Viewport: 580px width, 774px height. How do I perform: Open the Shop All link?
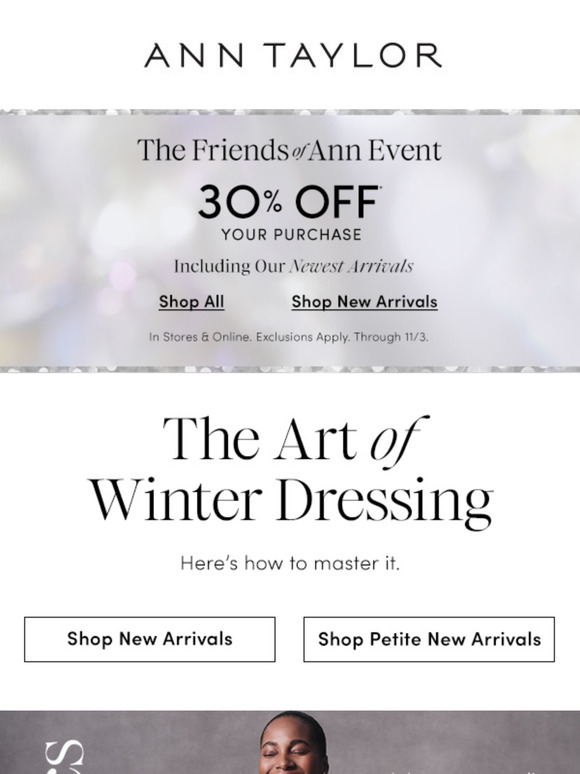[x=192, y=302]
